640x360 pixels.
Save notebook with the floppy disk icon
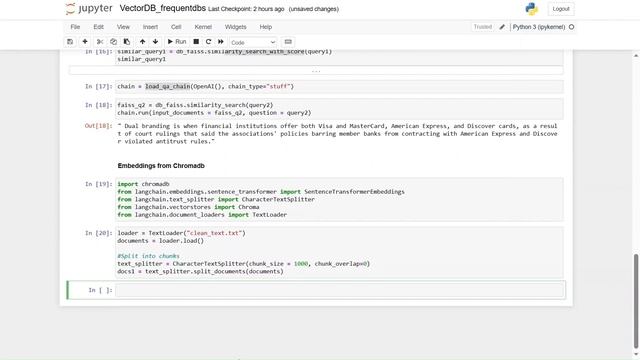click(x=70, y=42)
